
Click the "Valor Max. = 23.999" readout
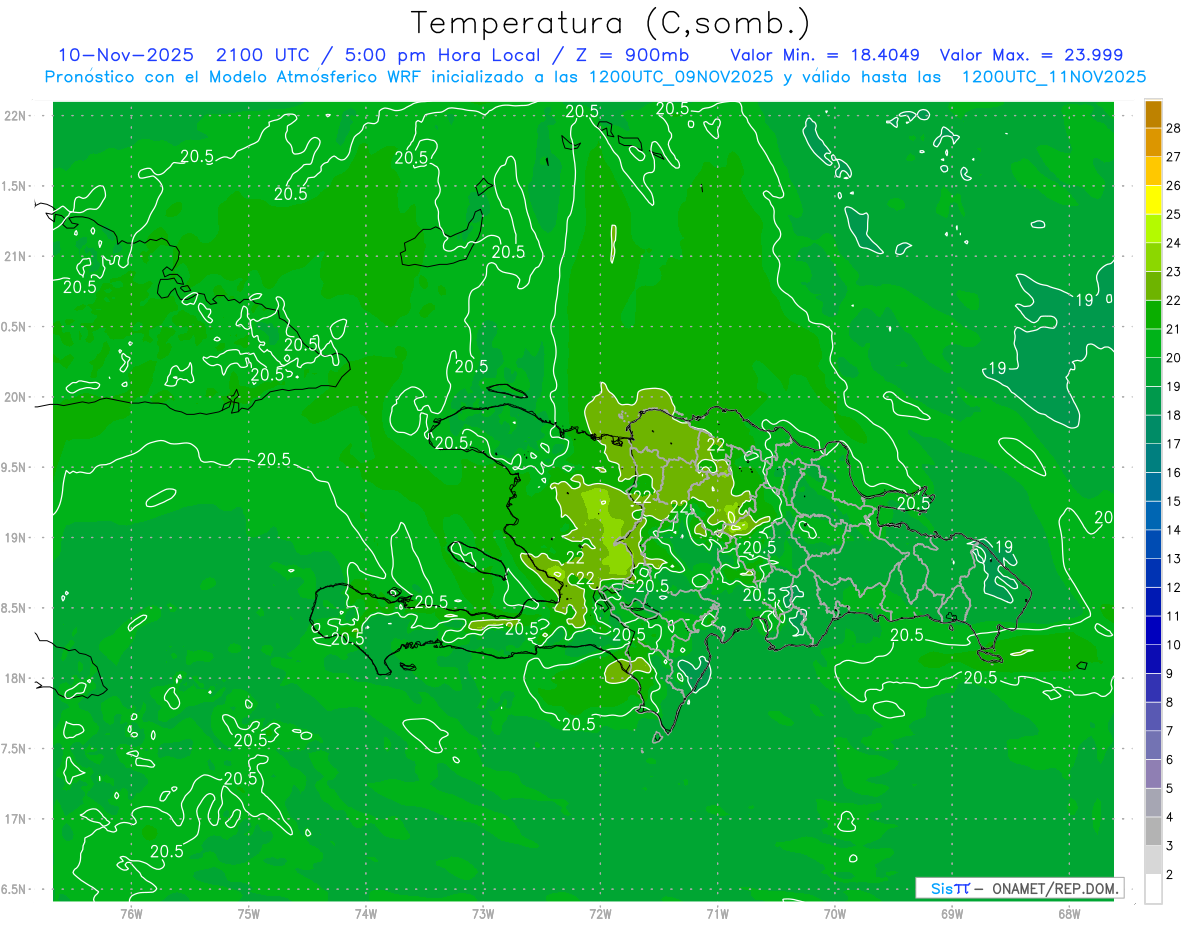coord(1031,55)
